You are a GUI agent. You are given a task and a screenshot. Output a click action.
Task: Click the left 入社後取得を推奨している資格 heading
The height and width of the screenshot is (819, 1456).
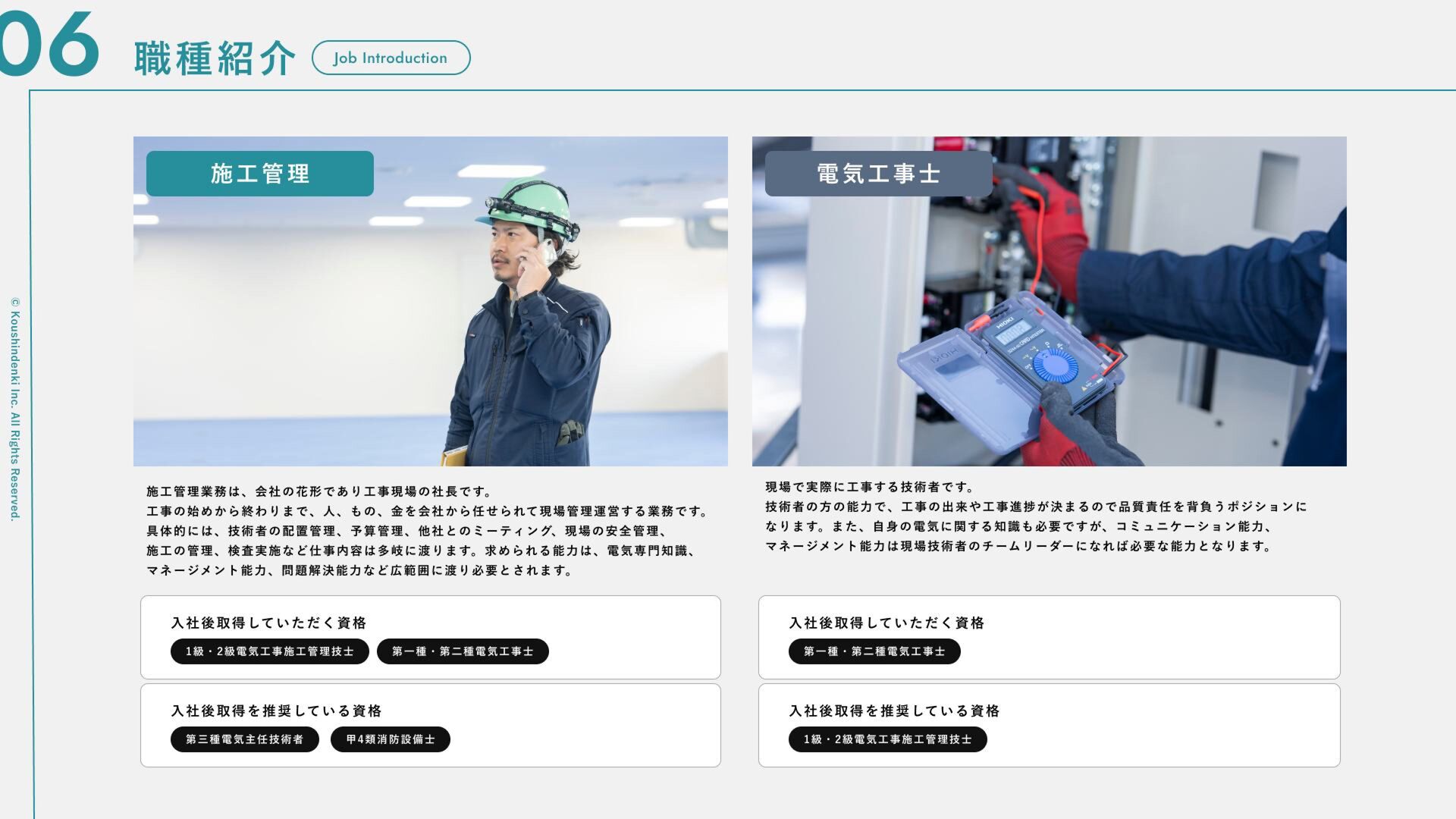(276, 711)
